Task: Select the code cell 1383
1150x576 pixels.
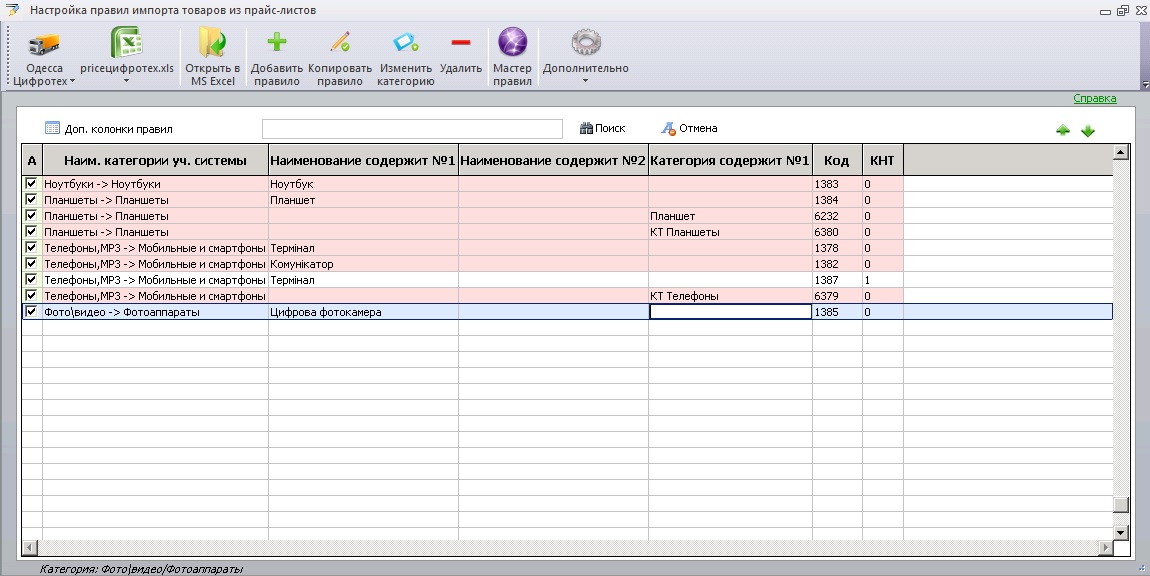Action: (837, 183)
